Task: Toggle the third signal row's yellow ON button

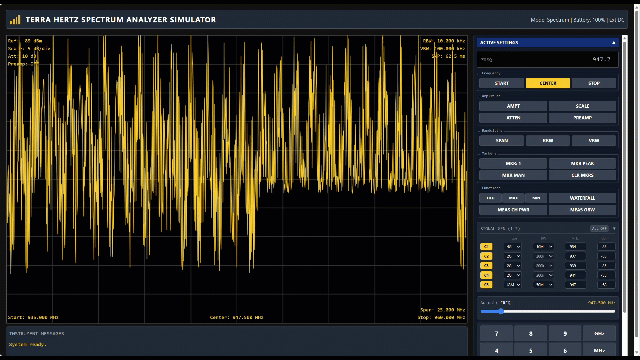Action: point(486,266)
